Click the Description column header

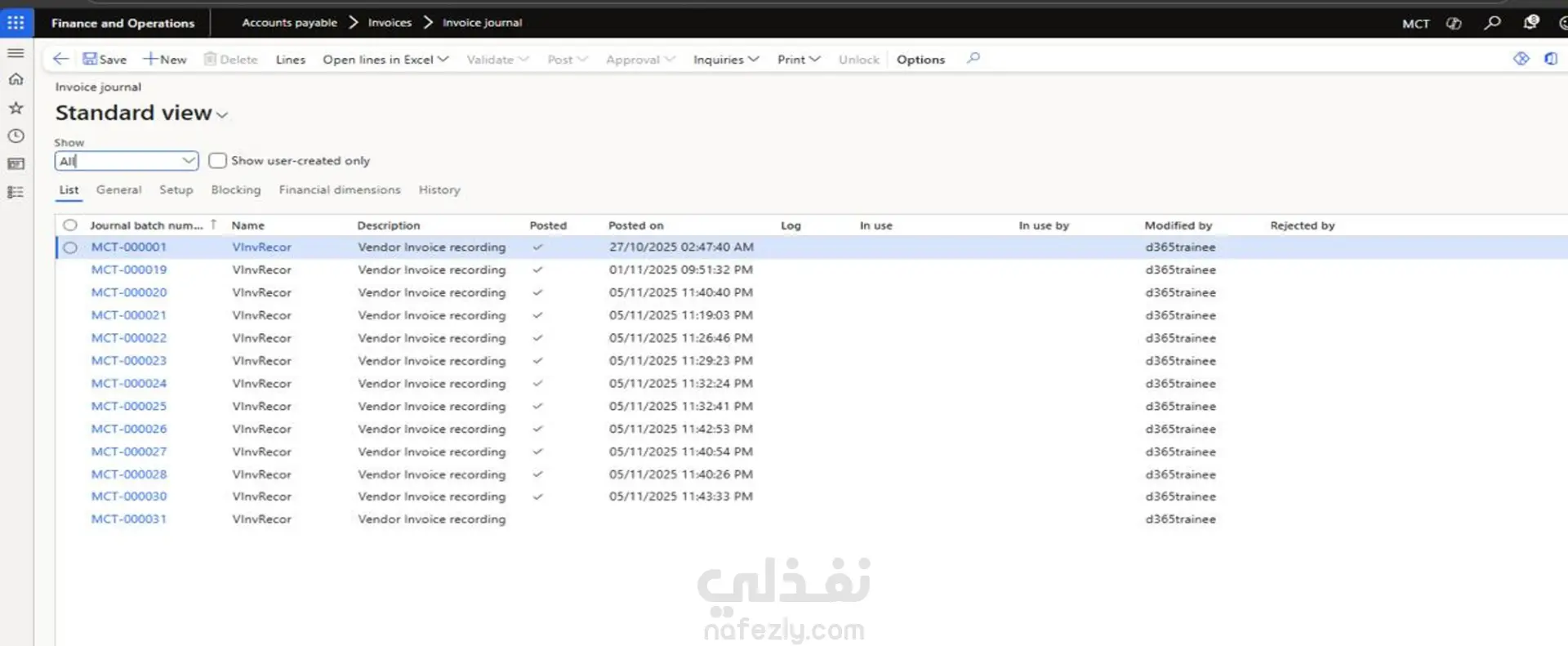389,225
